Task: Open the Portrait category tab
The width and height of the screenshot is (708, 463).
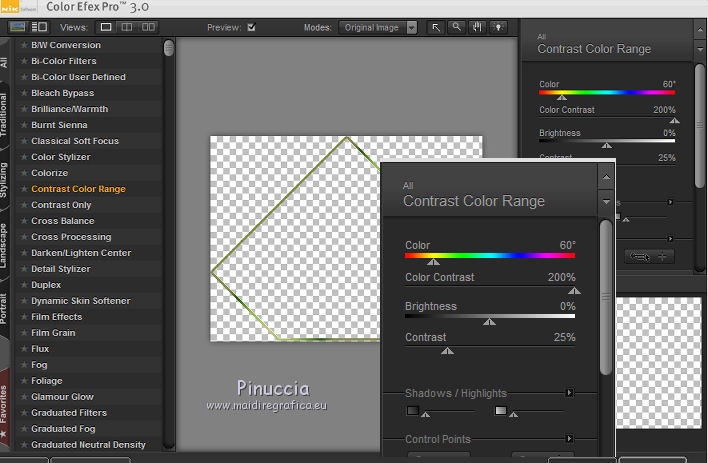Action: (x=4, y=308)
